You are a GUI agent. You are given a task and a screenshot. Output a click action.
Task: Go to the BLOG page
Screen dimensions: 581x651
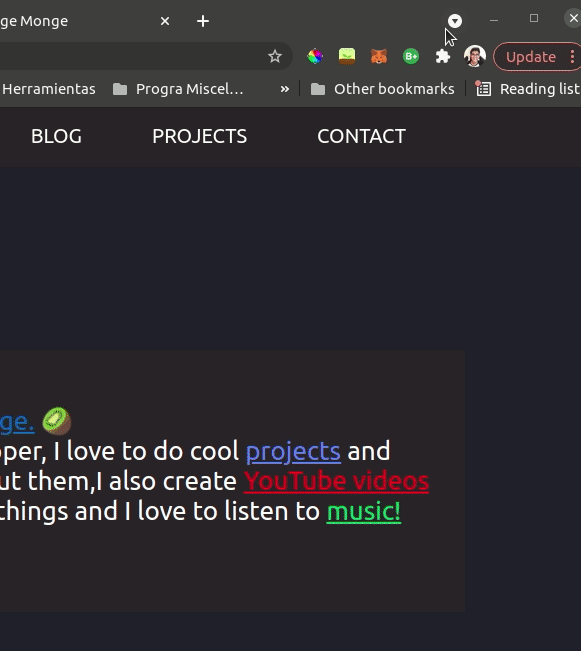click(x=56, y=136)
